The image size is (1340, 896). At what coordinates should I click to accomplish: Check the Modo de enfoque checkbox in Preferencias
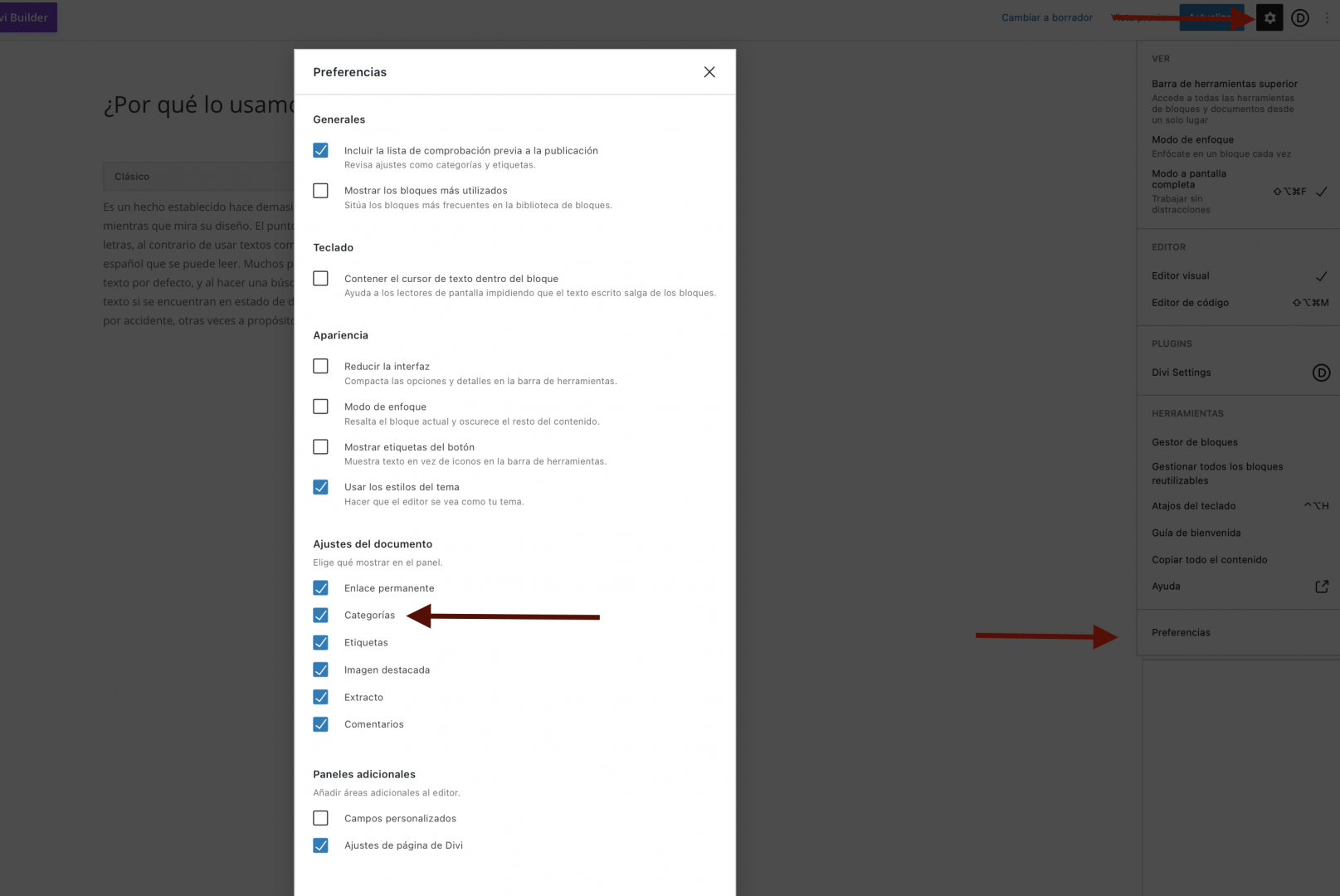click(x=320, y=407)
